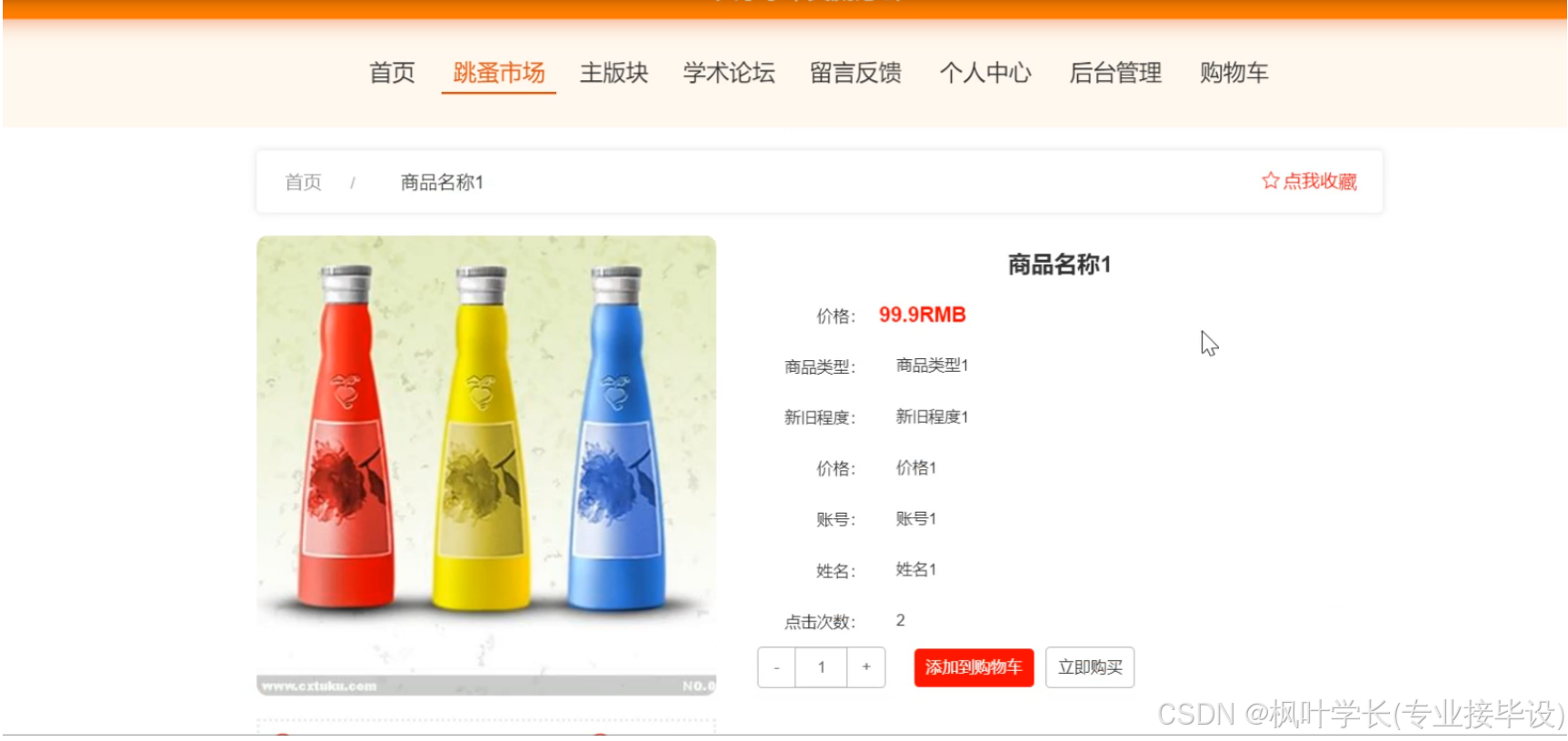The height and width of the screenshot is (741, 1568).
Task: Open the 购物车 navigation item
Action: click(x=1233, y=73)
